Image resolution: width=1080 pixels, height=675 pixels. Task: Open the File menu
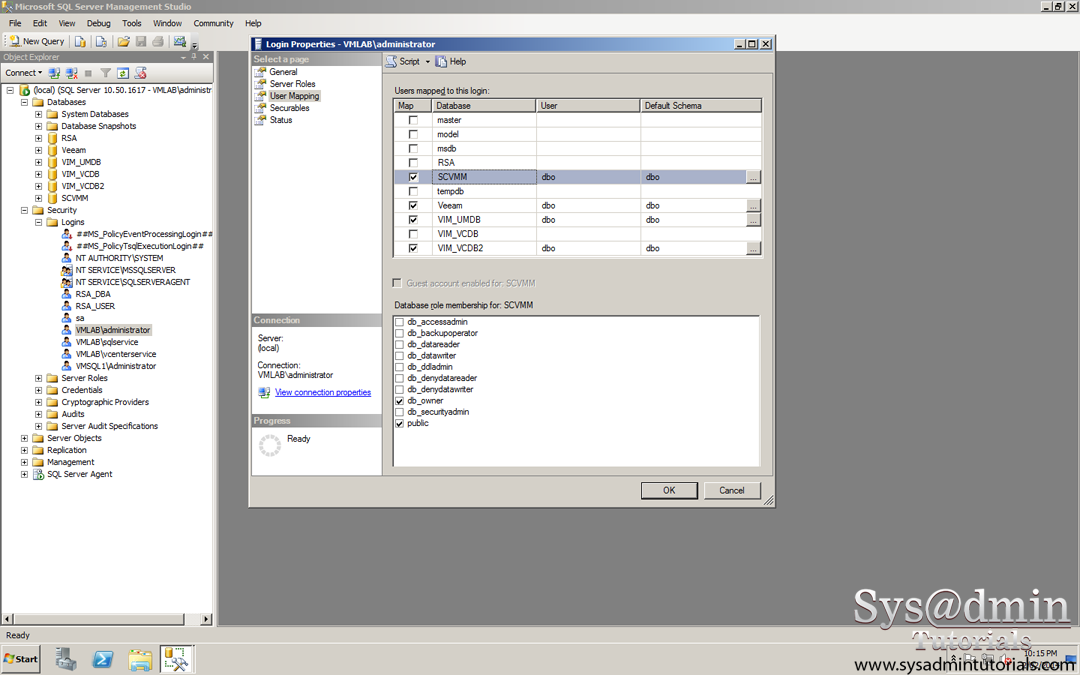[x=15, y=23]
